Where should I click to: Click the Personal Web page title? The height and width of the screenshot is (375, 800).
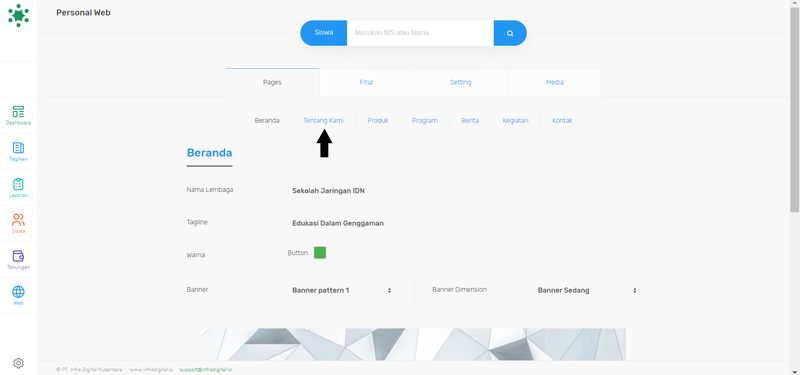pyautogui.click(x=83, y=13)
